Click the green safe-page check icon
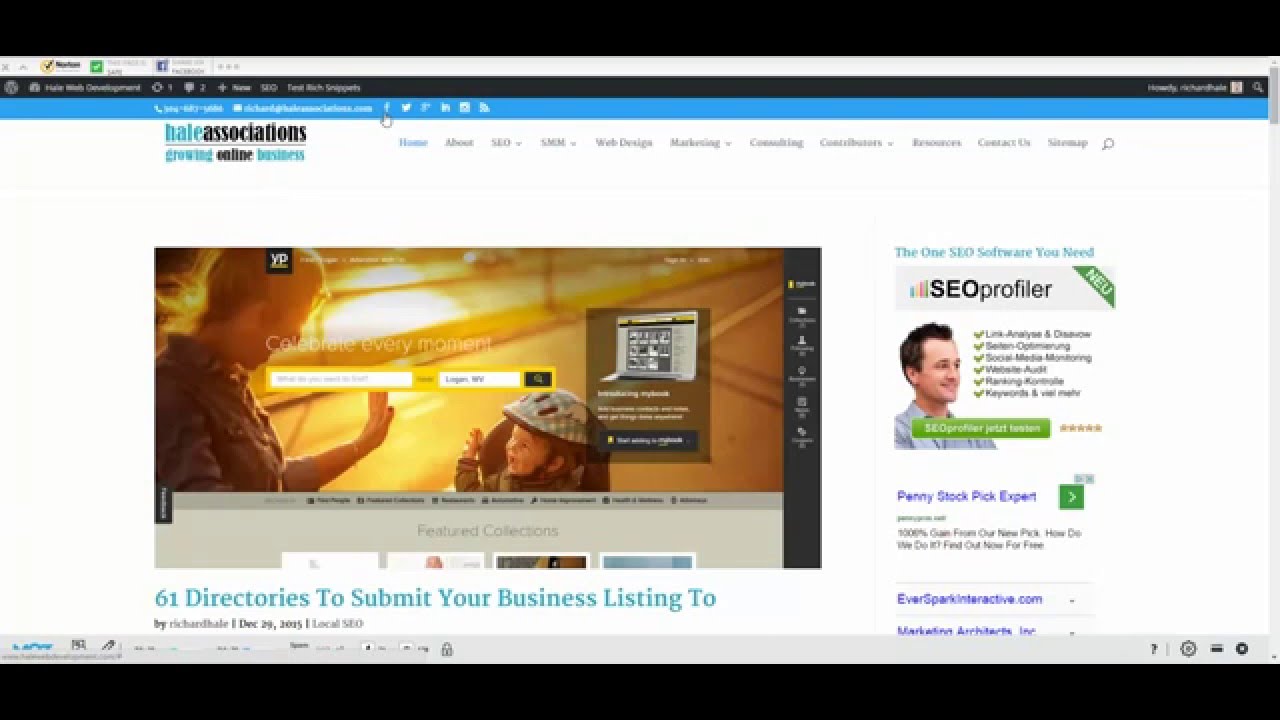1280x720 pixels. (x=96, y=67)
